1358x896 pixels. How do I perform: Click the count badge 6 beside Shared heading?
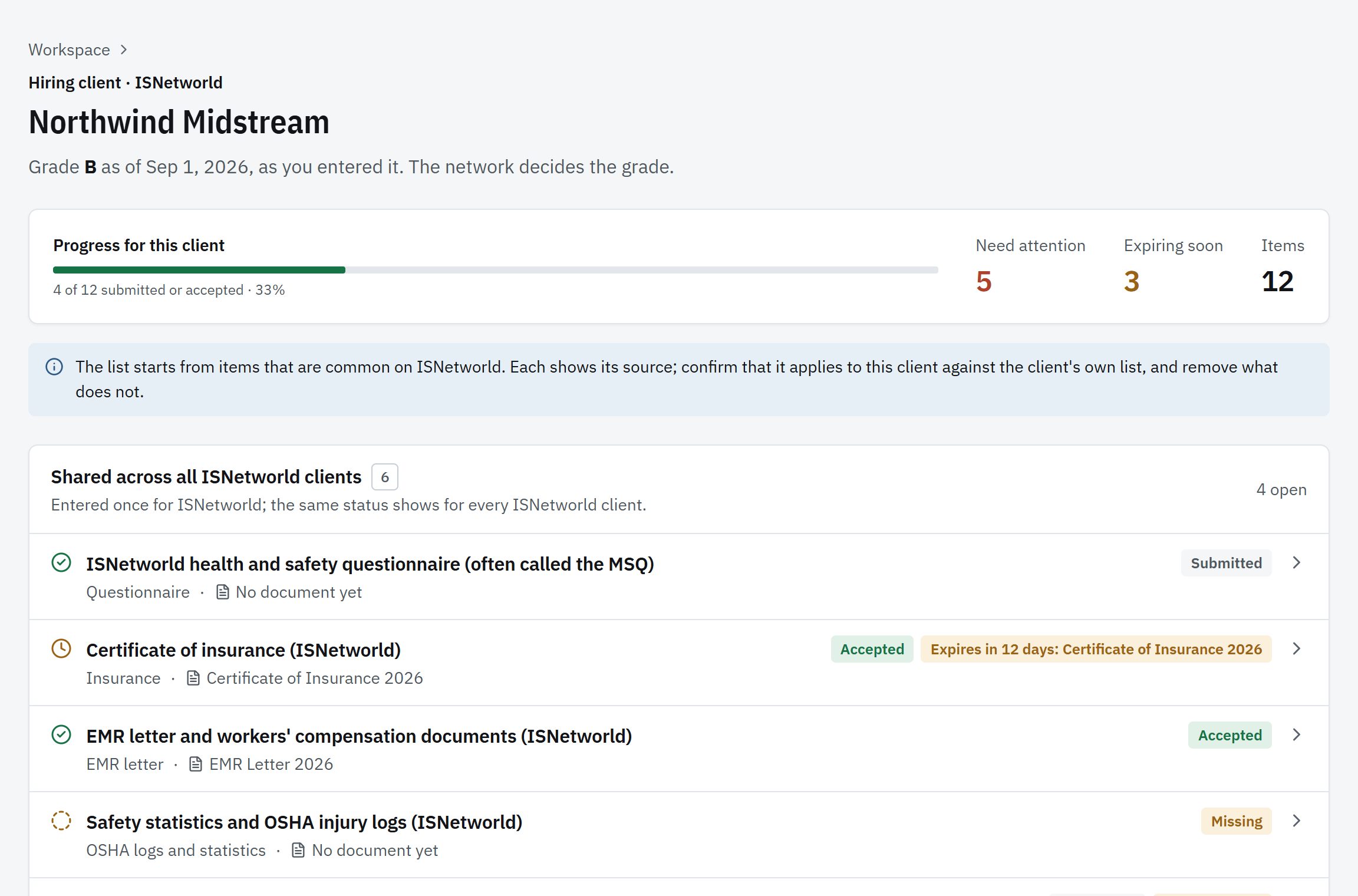click(384, 477)
